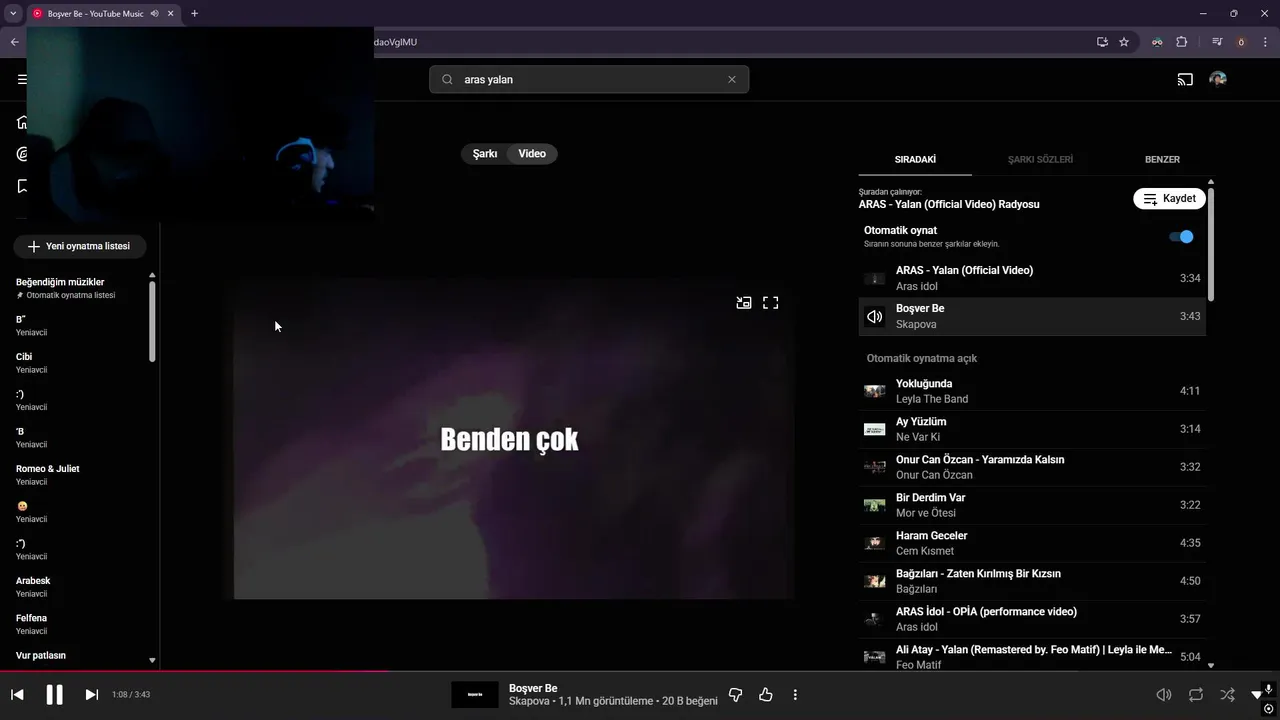This screenshot has width=1280, height=720.
Task: Open the Arabesk playlist
Action: pyautogui.click(x=78, y=587)
